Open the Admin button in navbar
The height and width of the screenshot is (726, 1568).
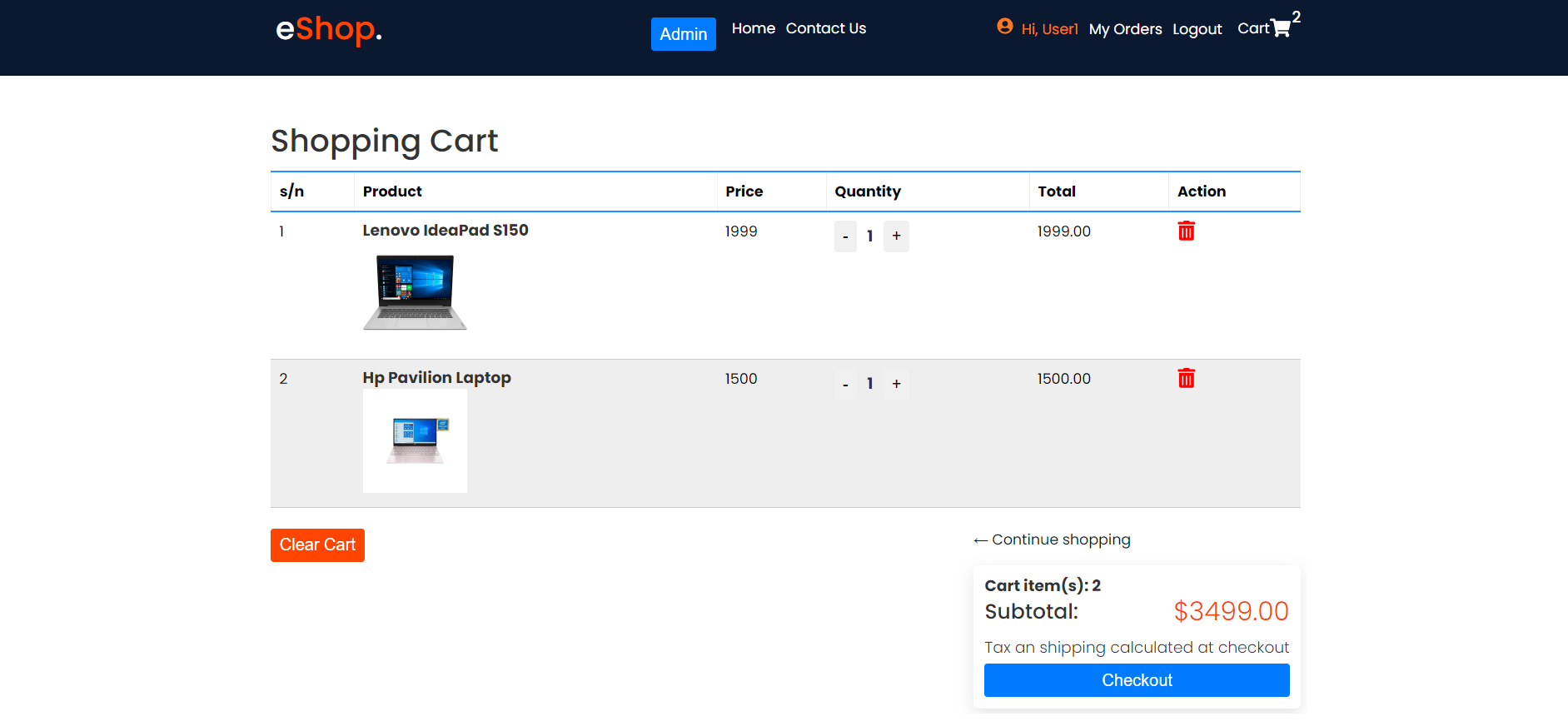click(684, 34)
